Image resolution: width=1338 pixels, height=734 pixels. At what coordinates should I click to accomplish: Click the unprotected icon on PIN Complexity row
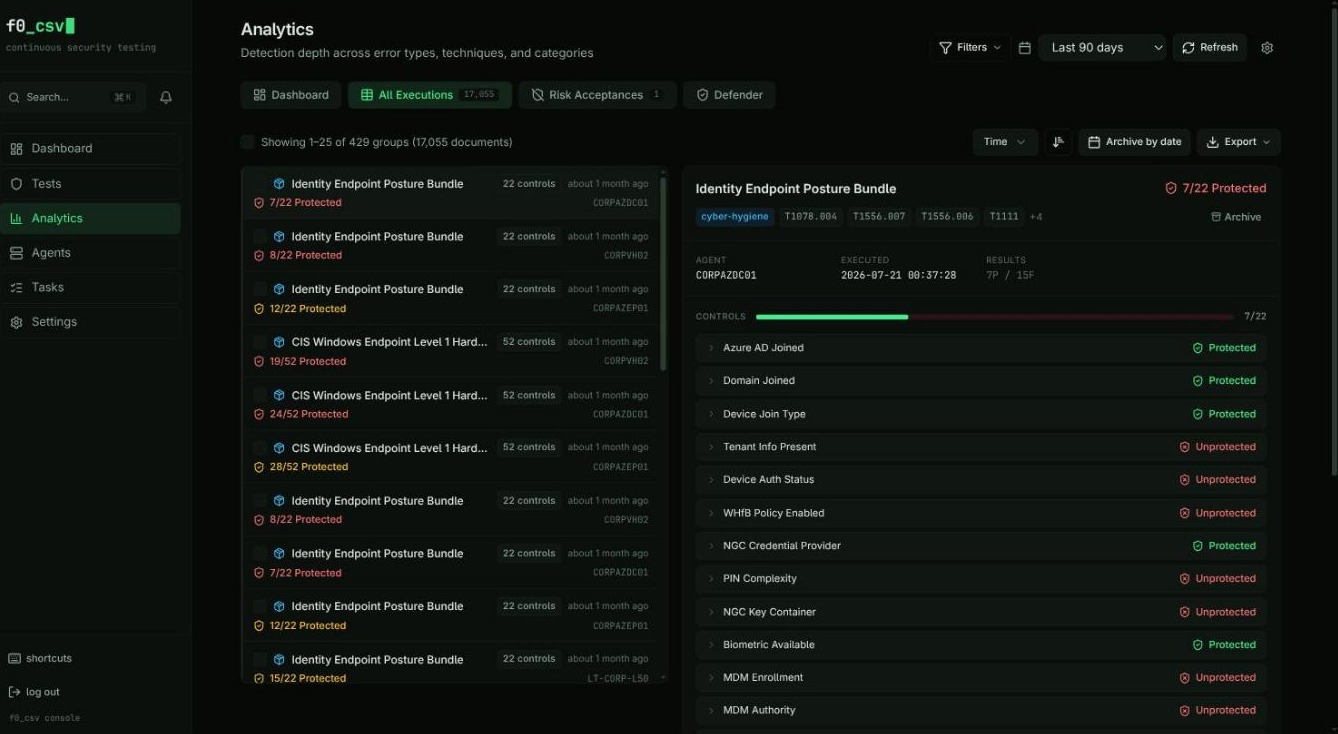(1185, 579)
